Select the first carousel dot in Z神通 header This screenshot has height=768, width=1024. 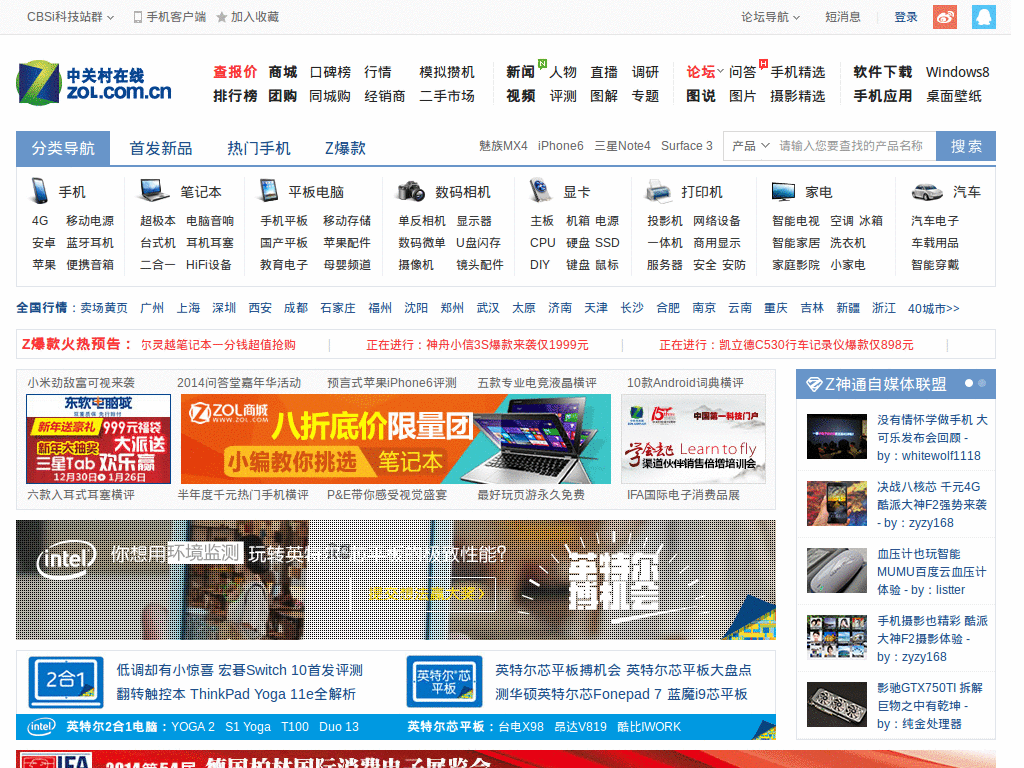[x=969, y=383]
